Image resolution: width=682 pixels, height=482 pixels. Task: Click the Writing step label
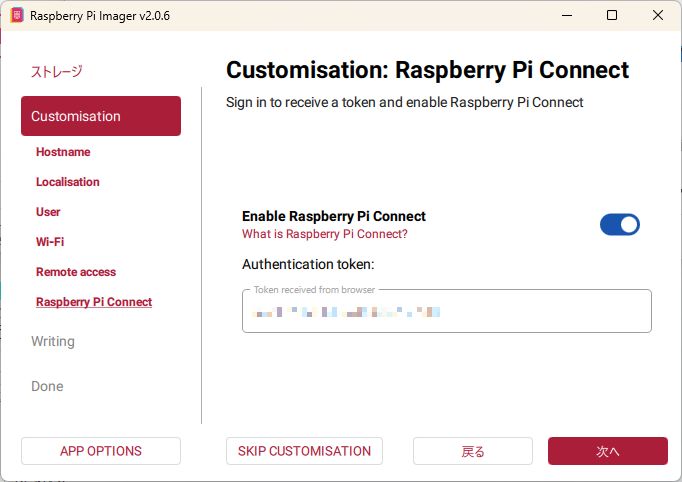[53, 341]
